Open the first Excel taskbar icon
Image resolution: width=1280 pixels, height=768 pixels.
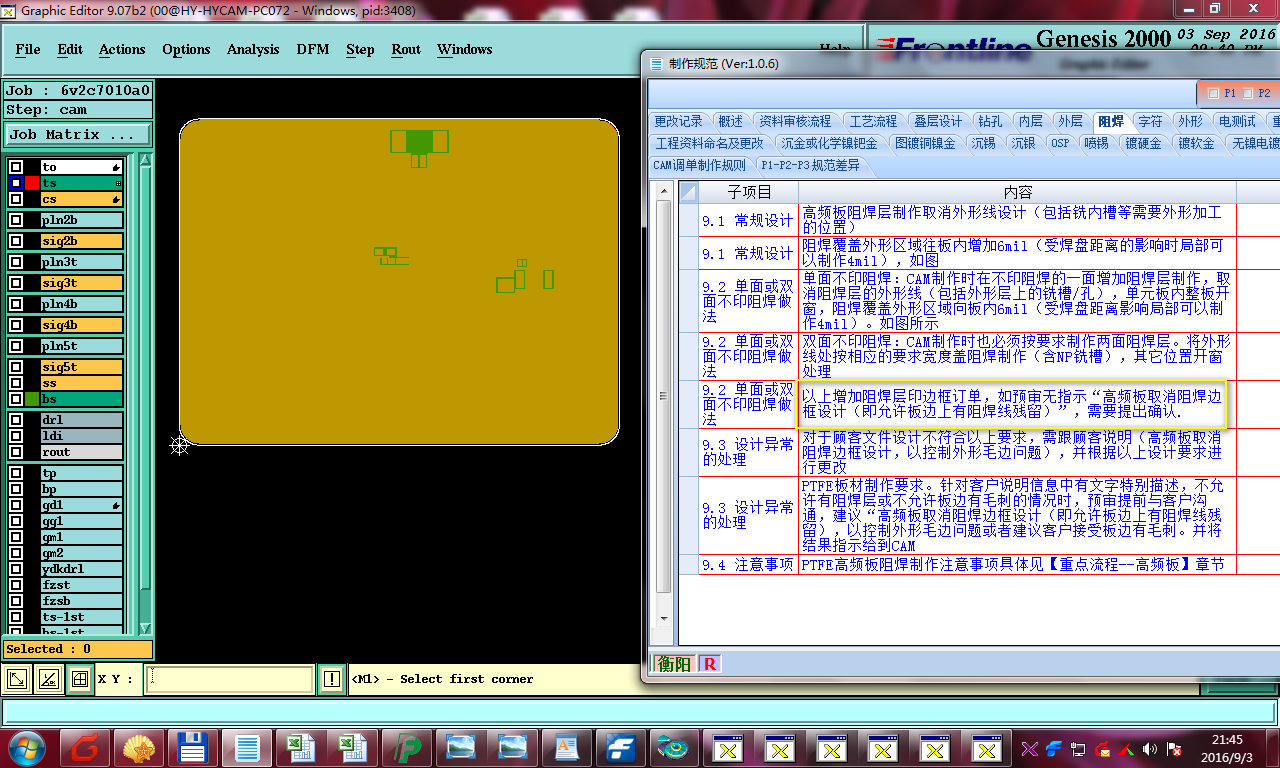coord(300,748)
